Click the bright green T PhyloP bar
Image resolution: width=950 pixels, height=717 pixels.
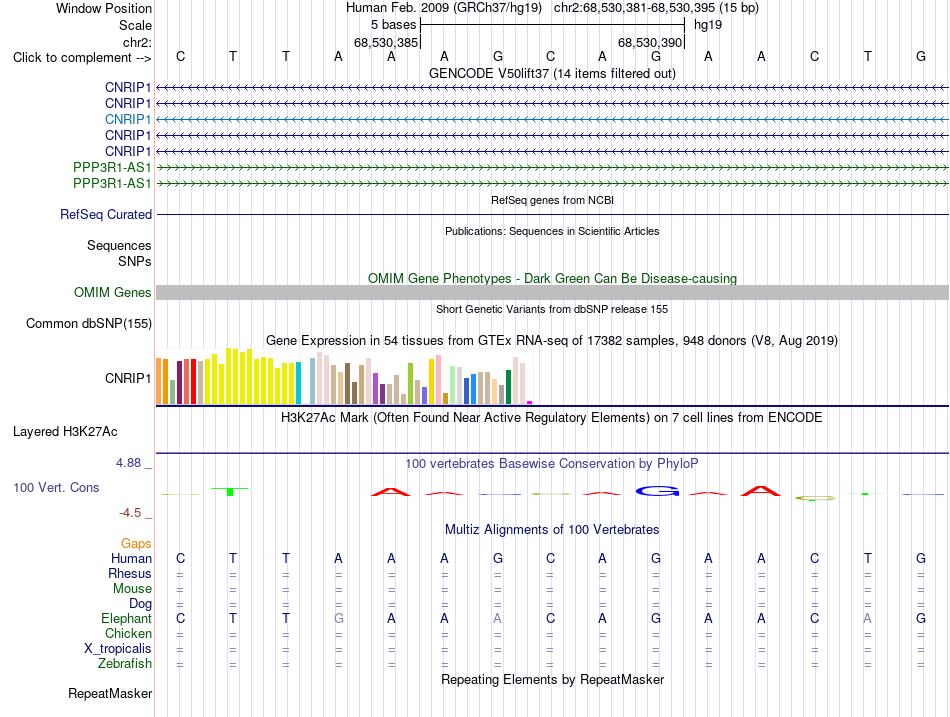(230, 492)
